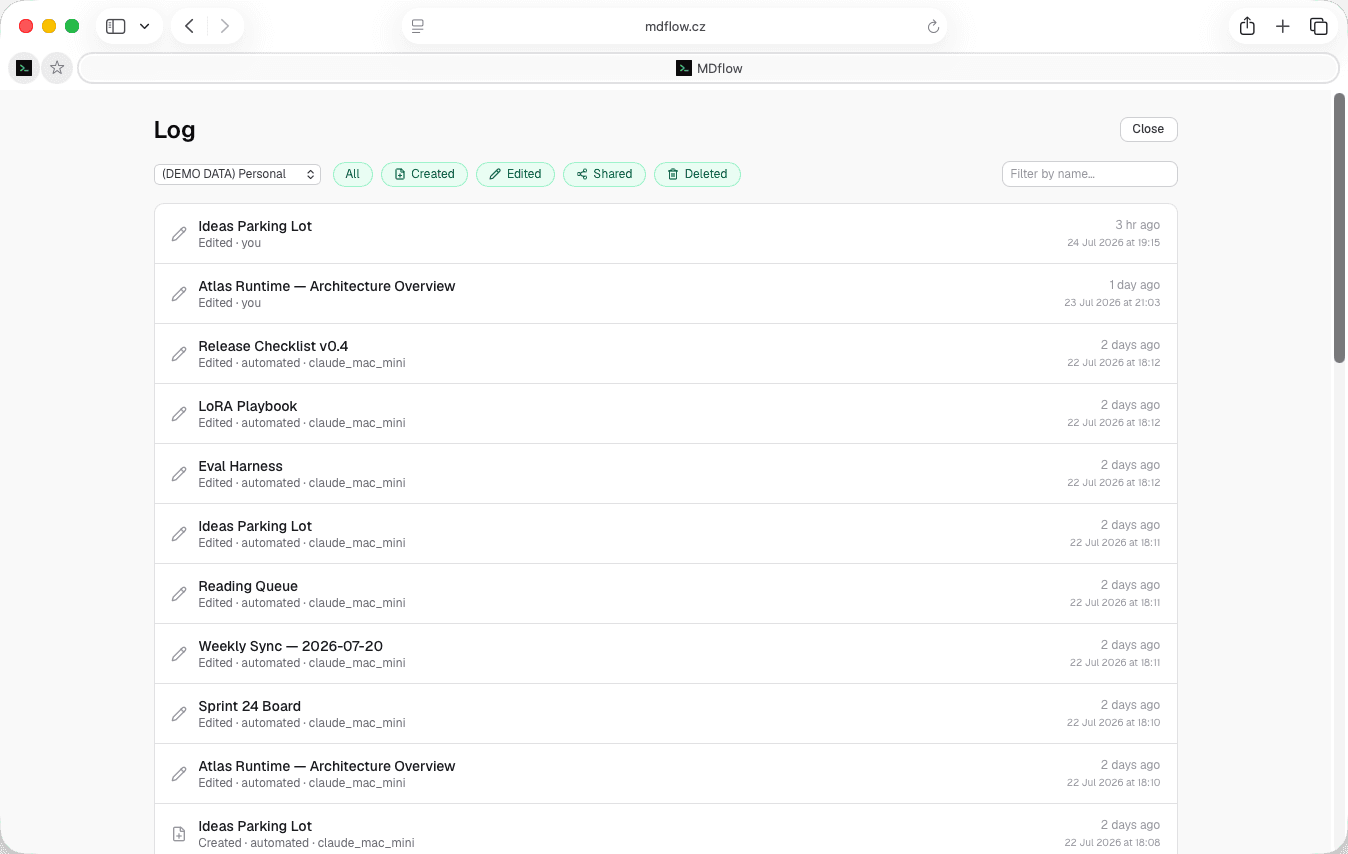Close the Log view
Viewport: 1348px width, 854px height.
point(1148,129)
